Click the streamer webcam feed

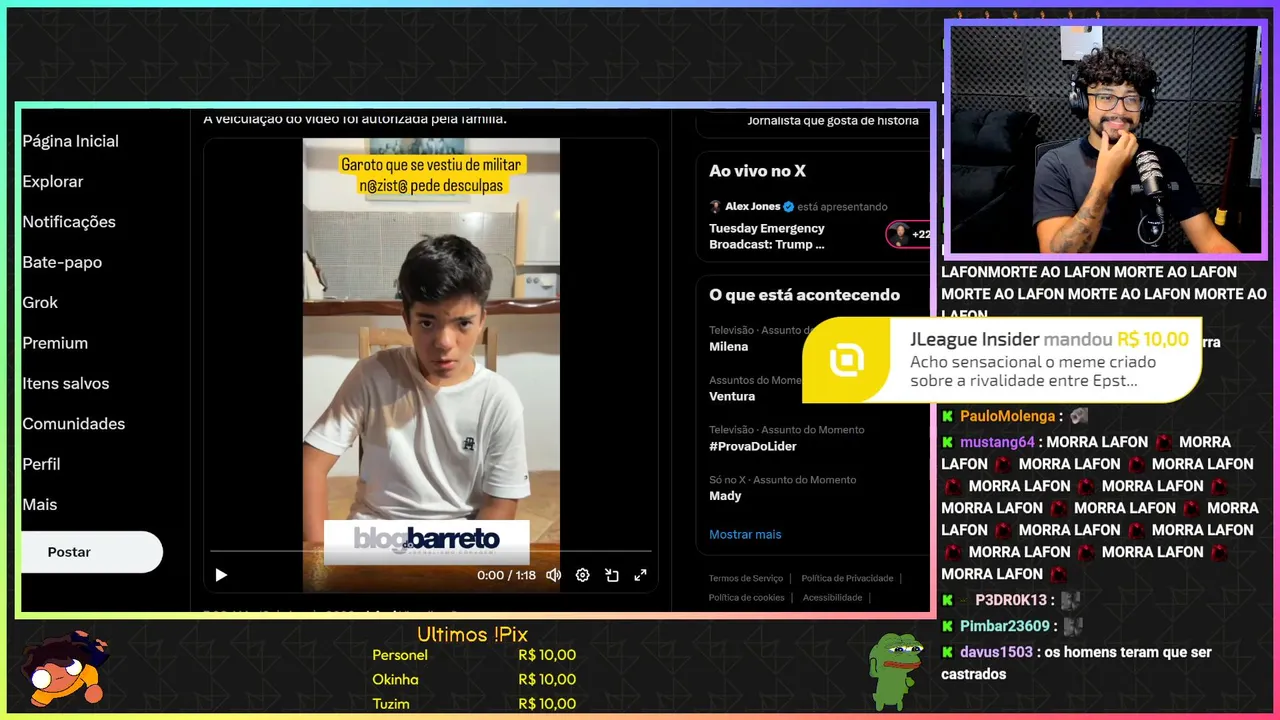[x=1105, y=138]
